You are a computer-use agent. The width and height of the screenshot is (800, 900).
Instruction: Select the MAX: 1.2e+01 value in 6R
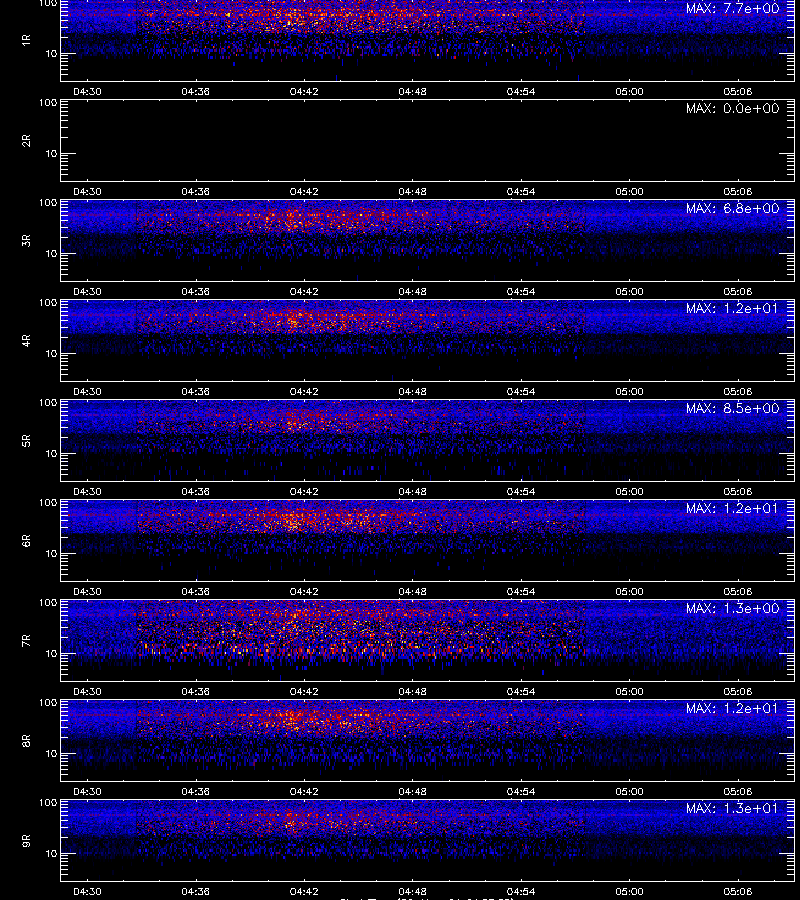click(732, 509)
